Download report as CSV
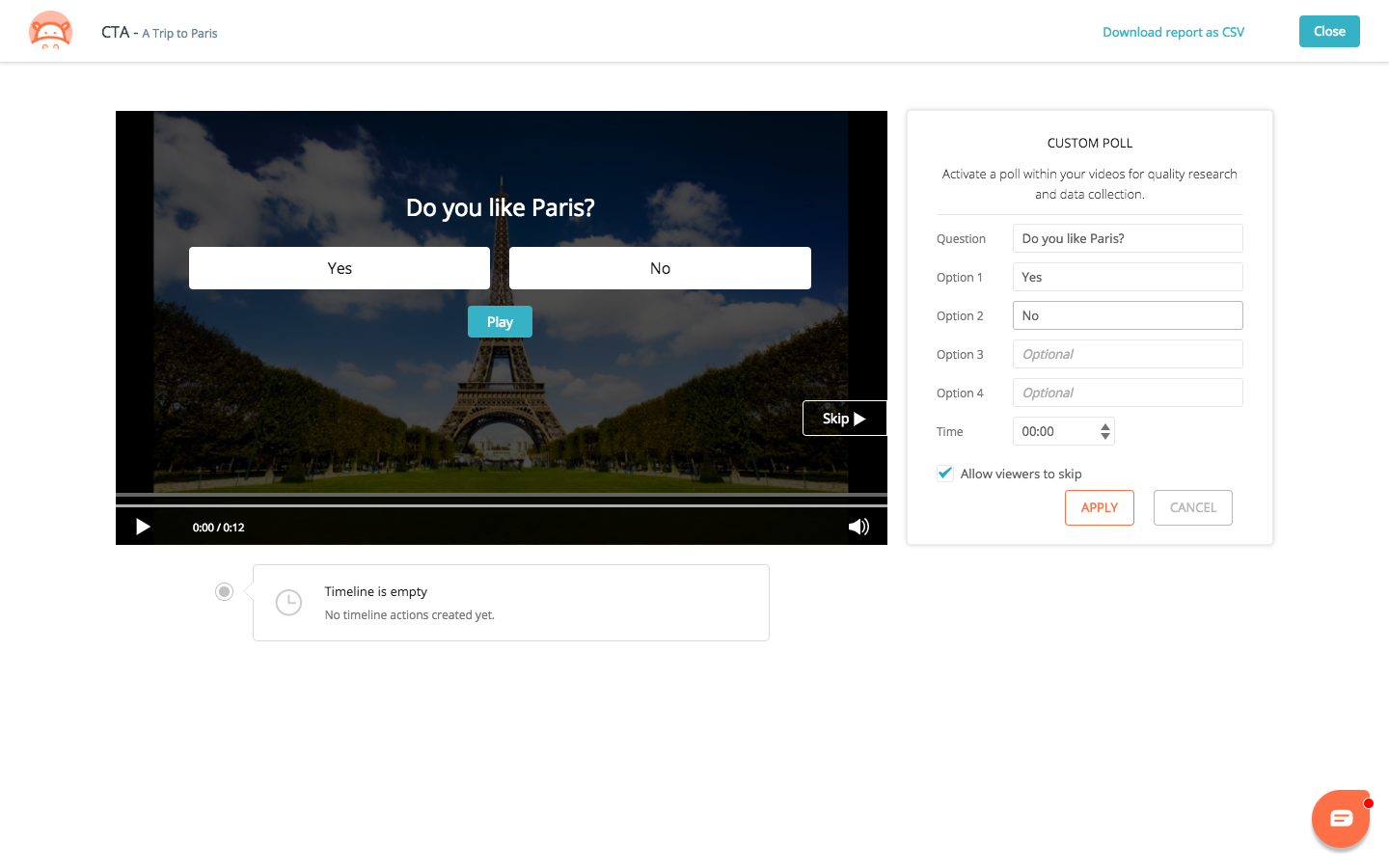This screenshot has width=1389, height=868. (1173, 32)
